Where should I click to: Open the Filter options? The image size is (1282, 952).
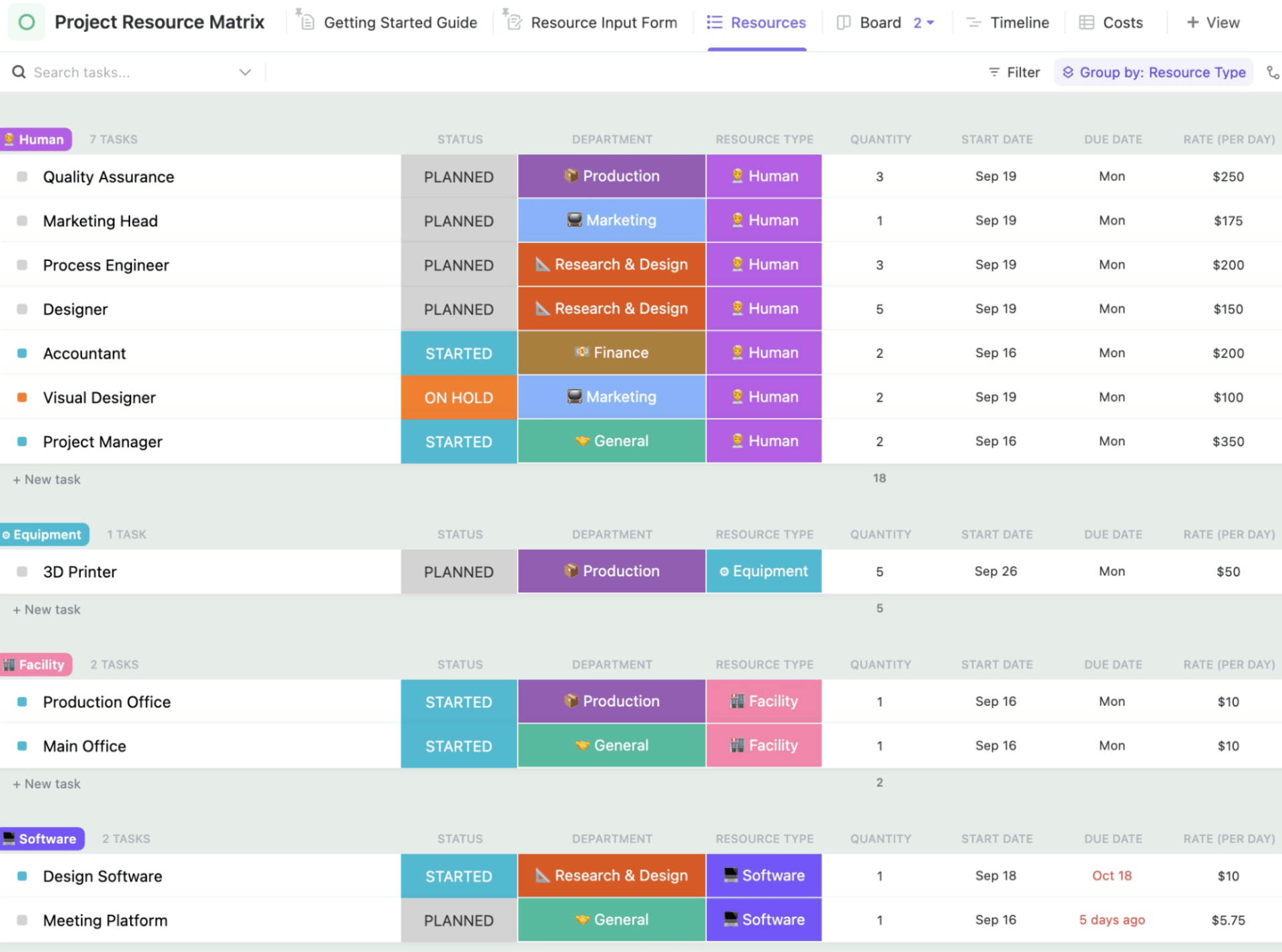(x=1014, y=71)
